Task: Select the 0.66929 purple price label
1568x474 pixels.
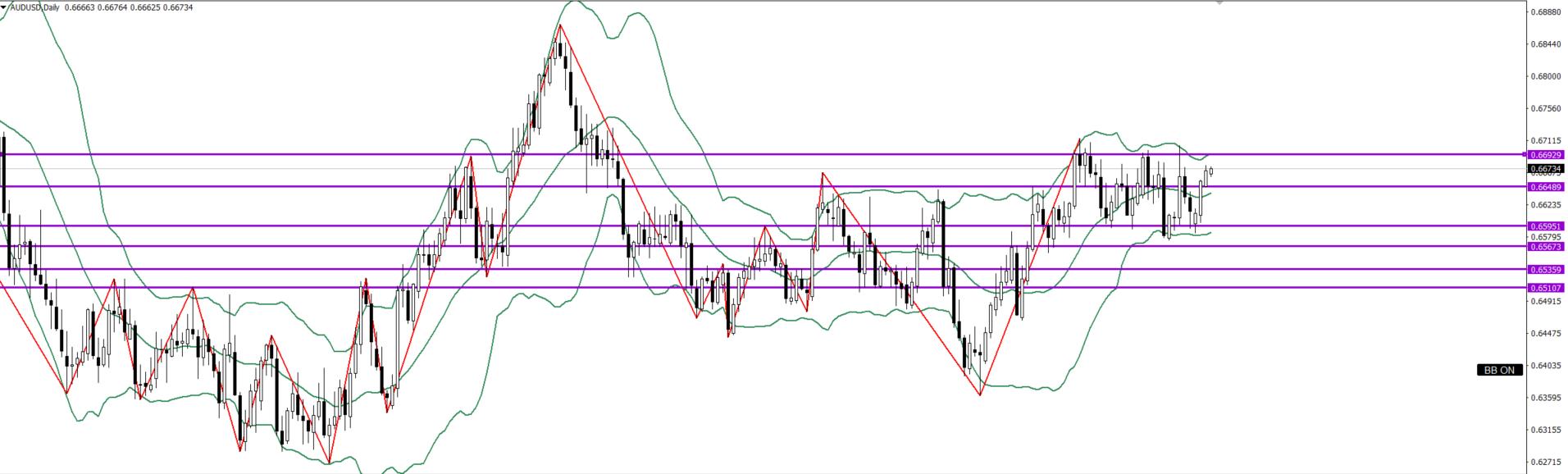Action: [x=1547, y=155]
